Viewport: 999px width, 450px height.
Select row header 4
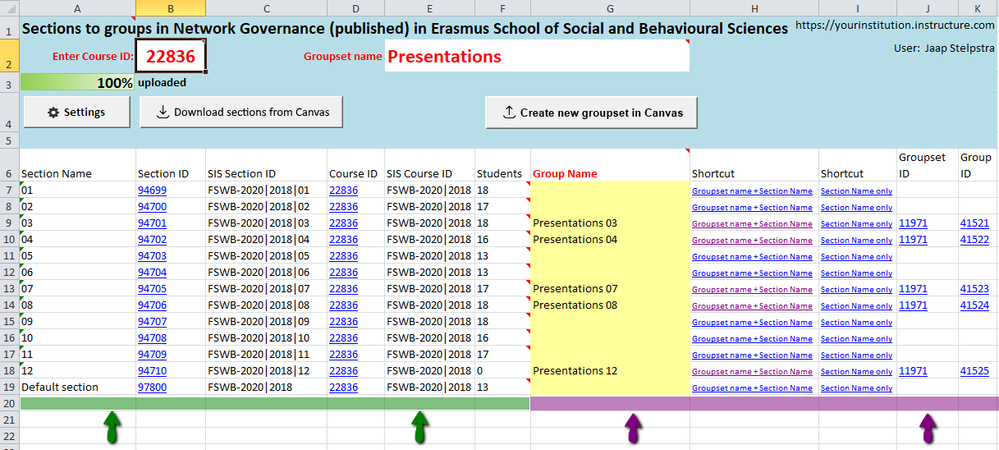[10, 112]
